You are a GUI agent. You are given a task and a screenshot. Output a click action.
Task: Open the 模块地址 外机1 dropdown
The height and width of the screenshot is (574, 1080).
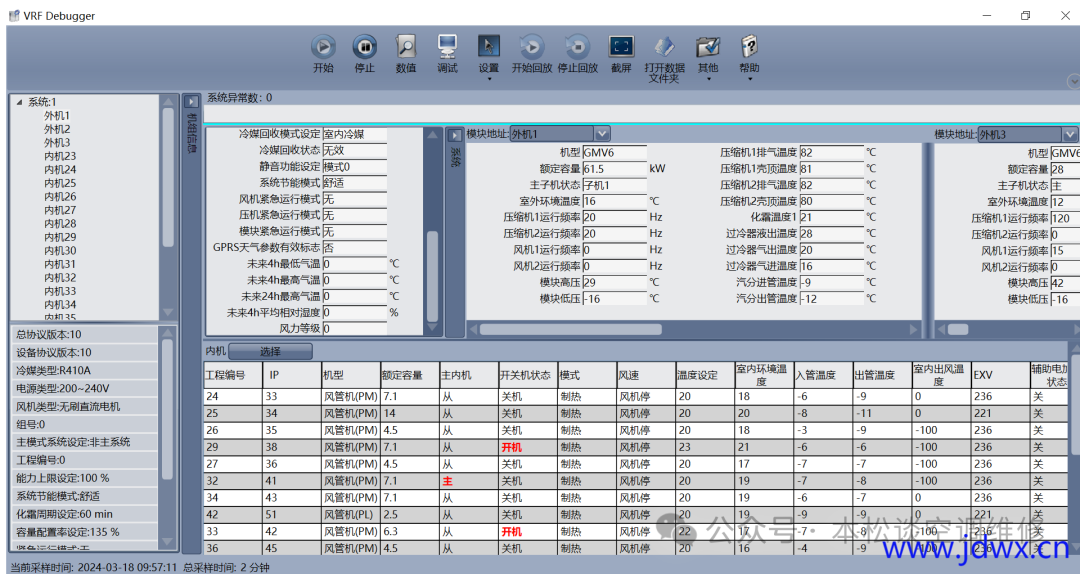click(x=602, y=134)
